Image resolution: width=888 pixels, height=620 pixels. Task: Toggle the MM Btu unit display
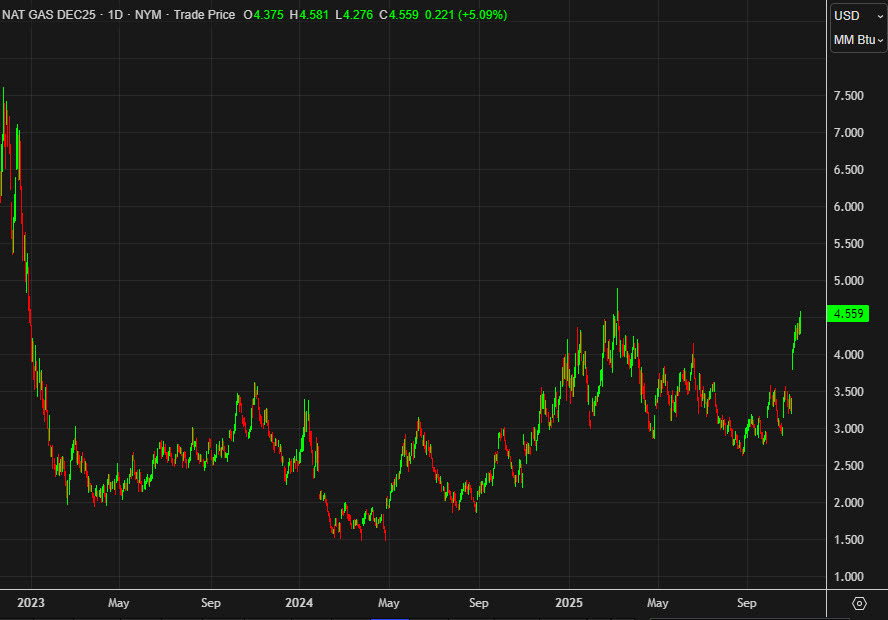coord(851,40)
